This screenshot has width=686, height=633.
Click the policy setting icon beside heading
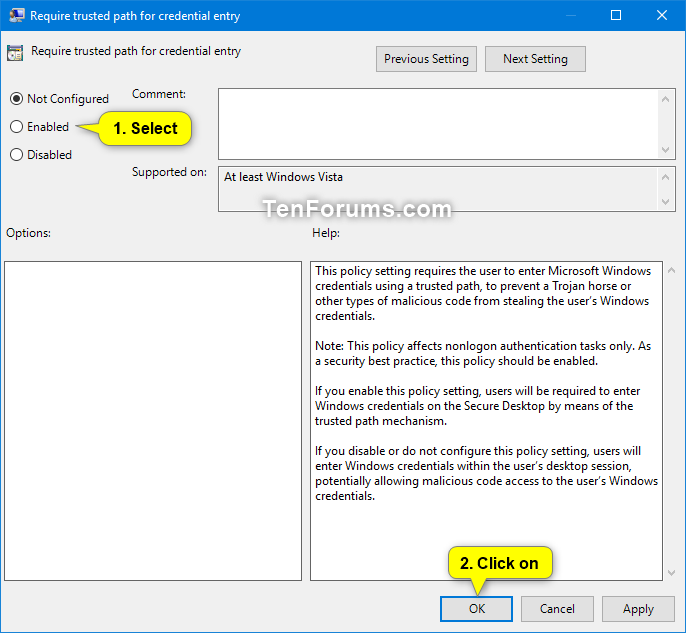tap(15, 53)
